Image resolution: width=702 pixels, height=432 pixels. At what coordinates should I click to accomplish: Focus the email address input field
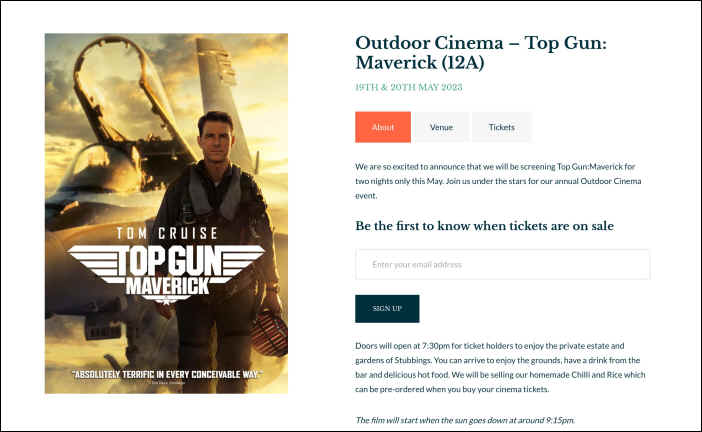click(502, 265)
